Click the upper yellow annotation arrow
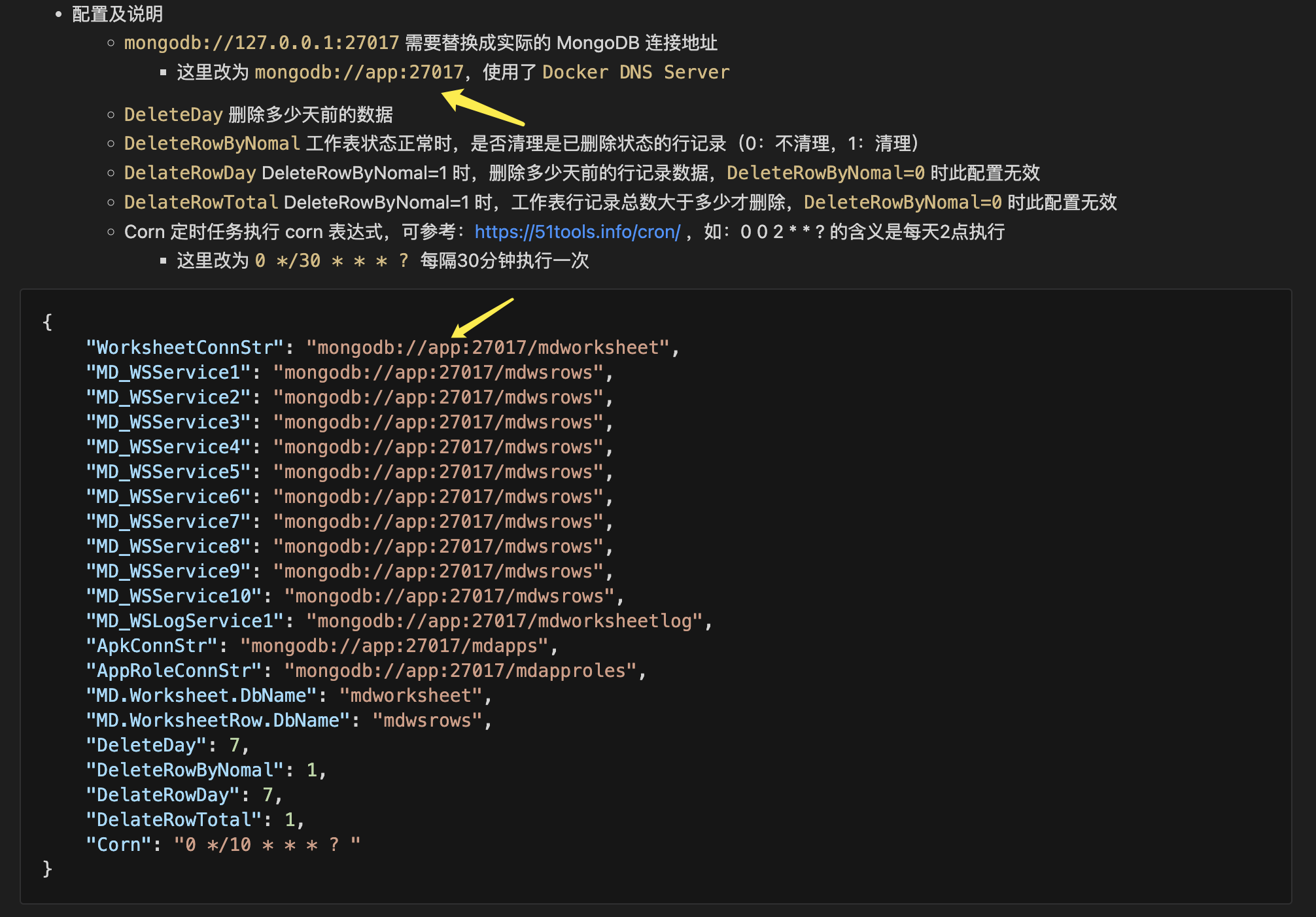The image size is (1316, 917). click(x=481, y=107)
